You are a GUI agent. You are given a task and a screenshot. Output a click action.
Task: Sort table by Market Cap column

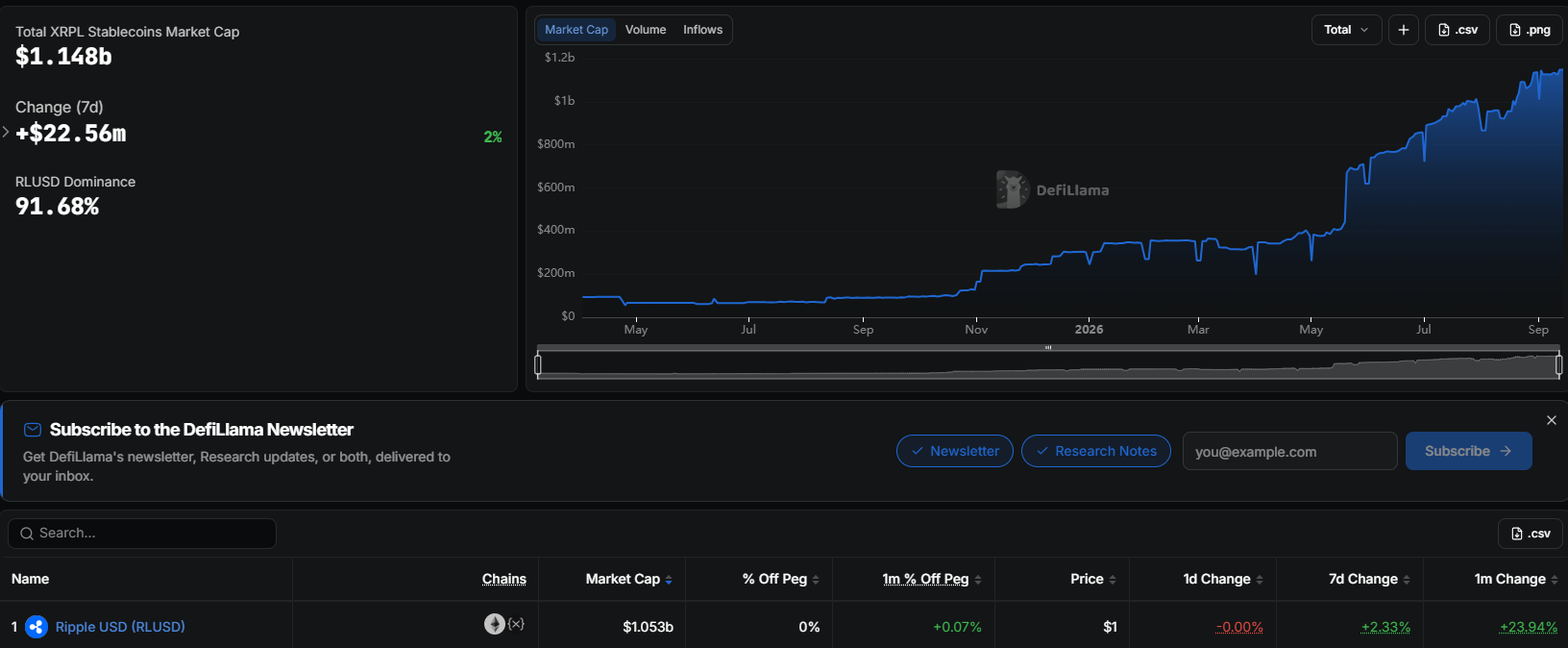coord(629,579)
